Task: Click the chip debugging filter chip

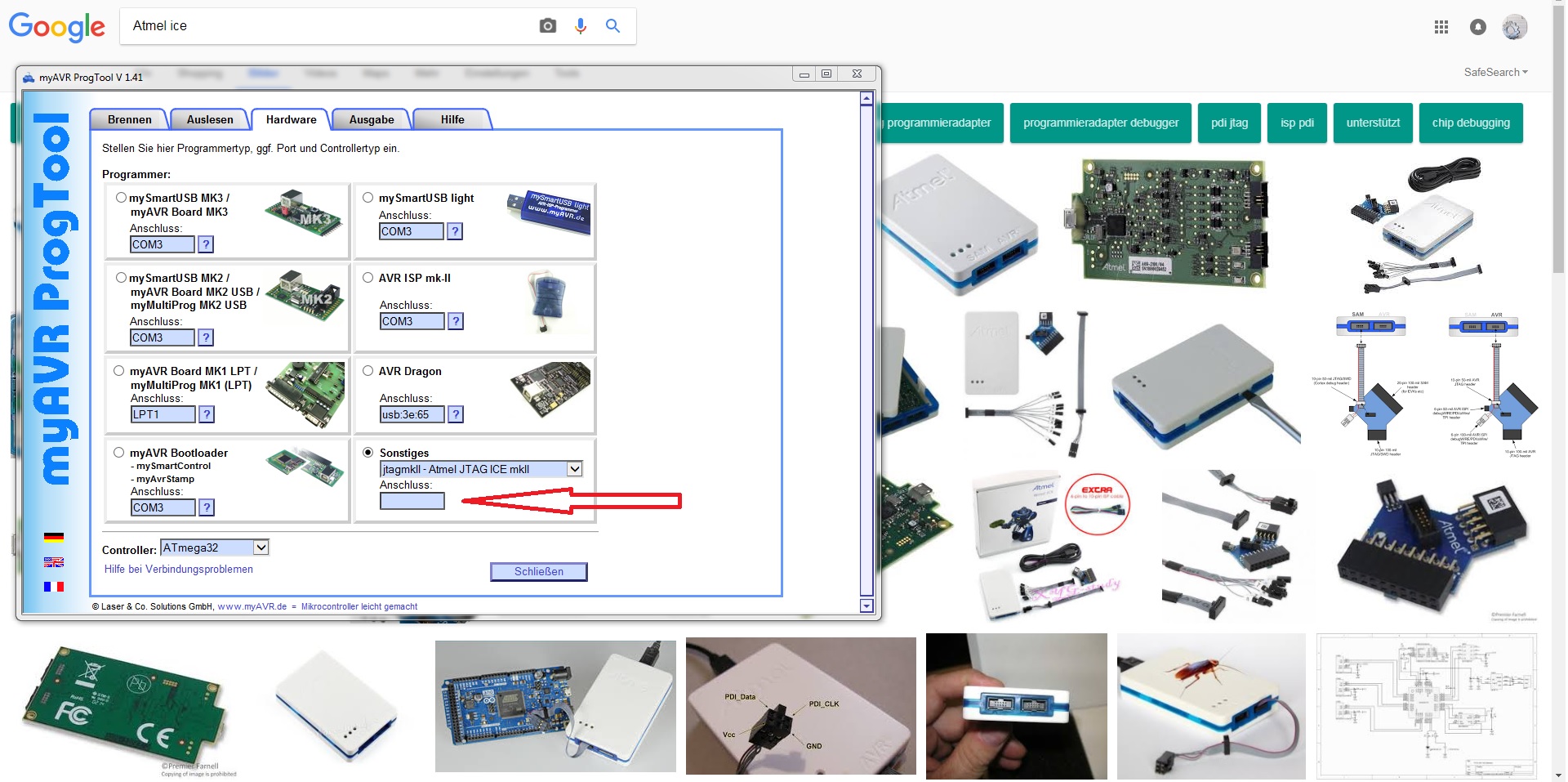Action: click(1471, 123)
